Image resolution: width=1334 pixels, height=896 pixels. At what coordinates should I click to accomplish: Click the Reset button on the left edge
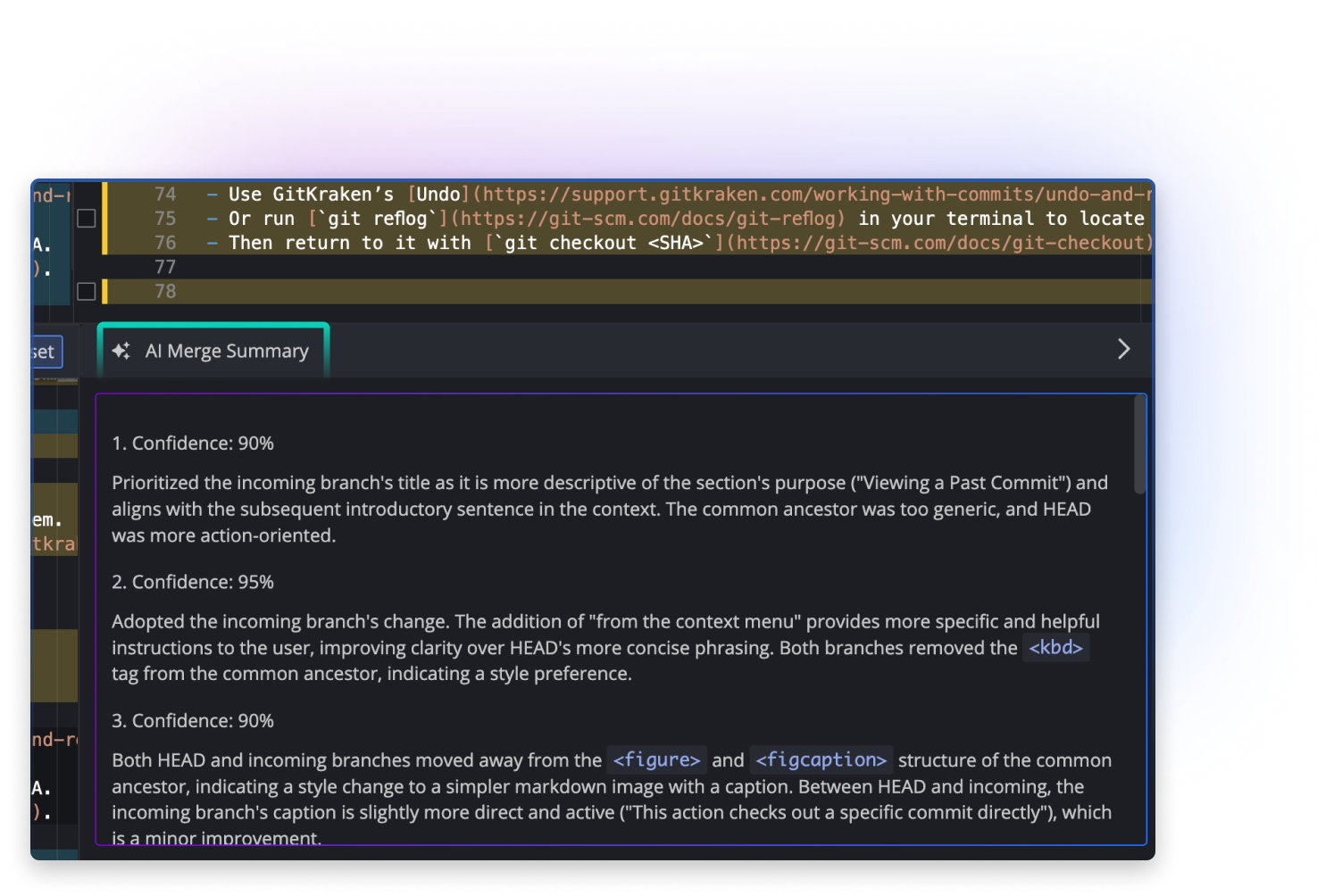pyautogui.click(x=43, y=351)
